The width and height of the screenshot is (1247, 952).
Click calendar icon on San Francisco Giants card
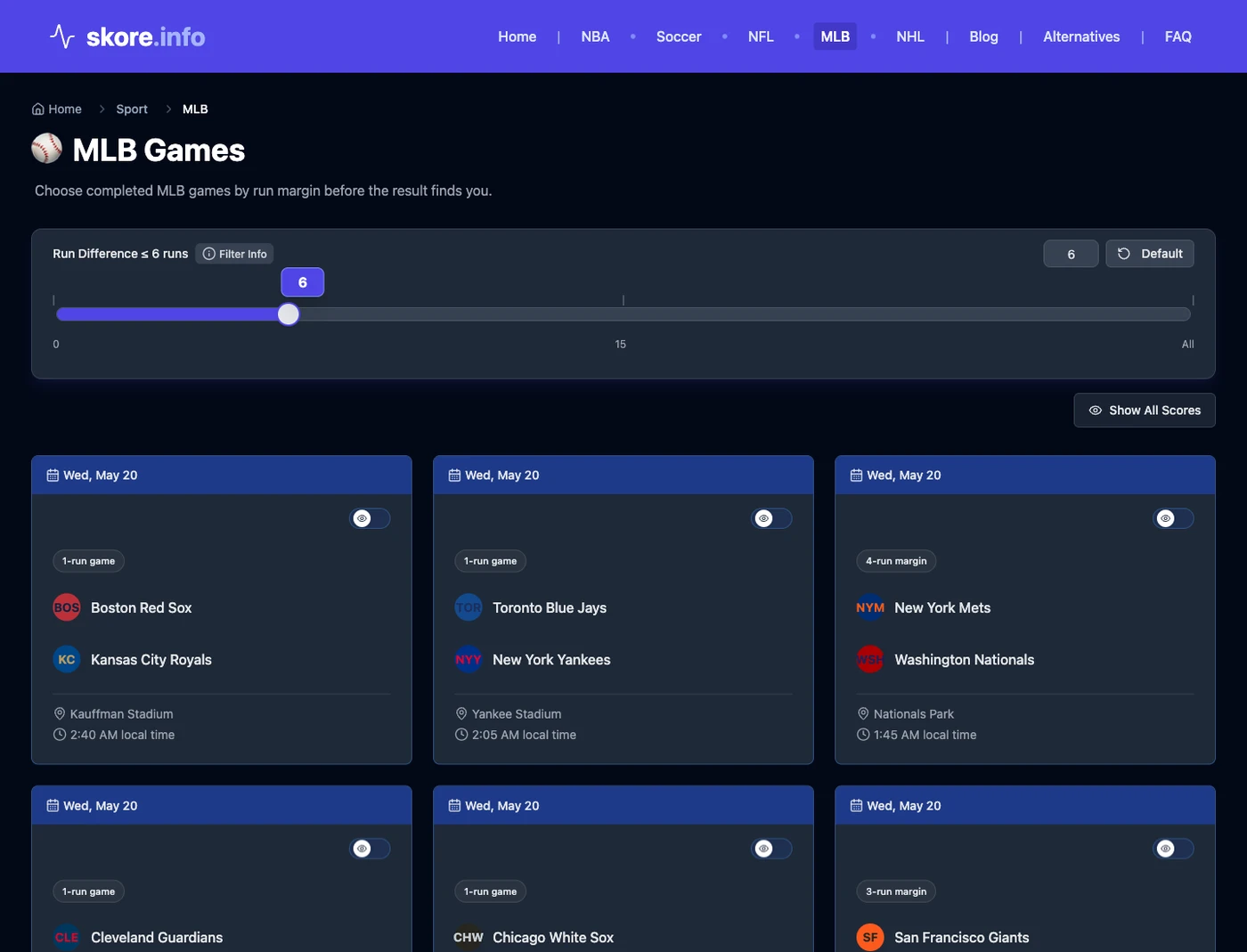[x=856, y=806]
